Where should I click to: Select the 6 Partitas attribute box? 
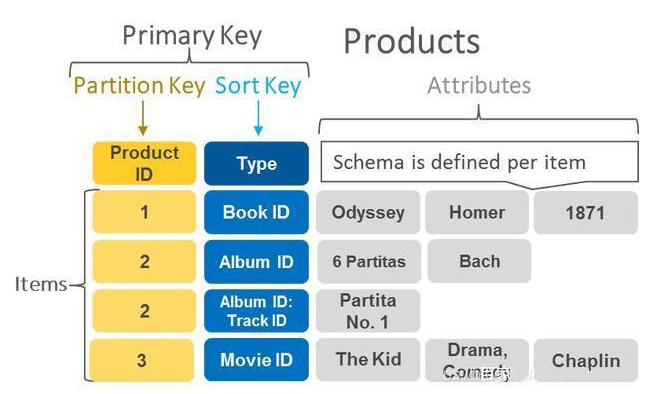[369, 262]
